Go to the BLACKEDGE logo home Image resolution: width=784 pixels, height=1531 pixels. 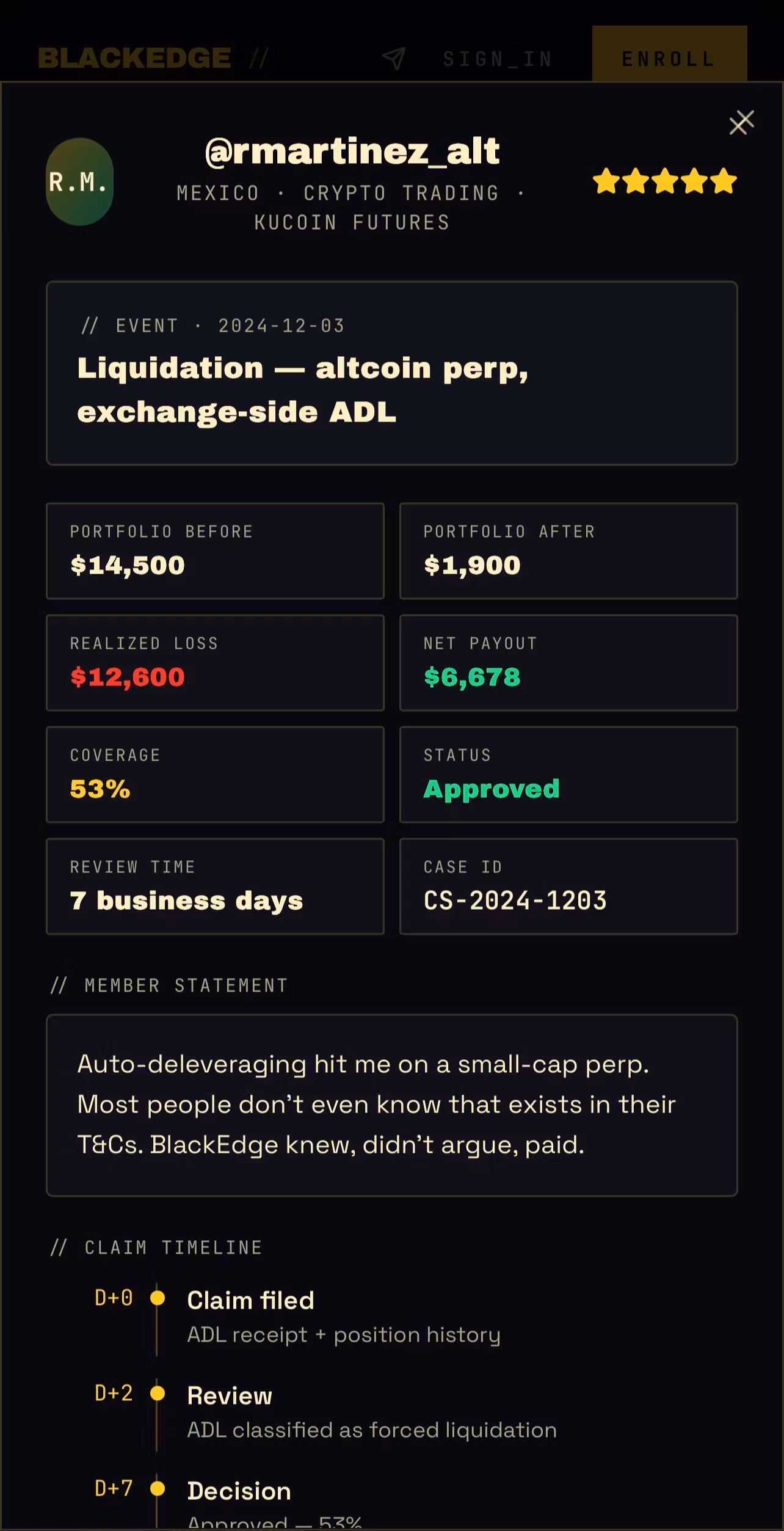coord(134,58)
